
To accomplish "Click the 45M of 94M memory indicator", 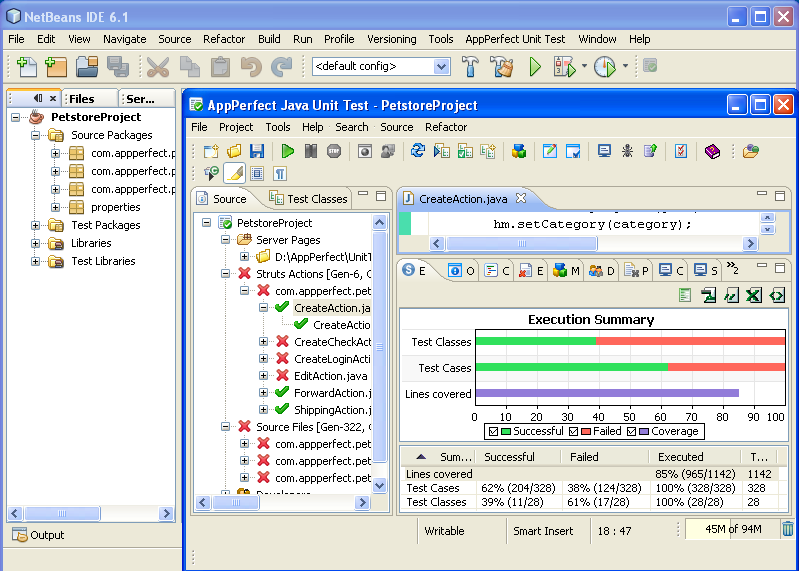I will 733,529.
